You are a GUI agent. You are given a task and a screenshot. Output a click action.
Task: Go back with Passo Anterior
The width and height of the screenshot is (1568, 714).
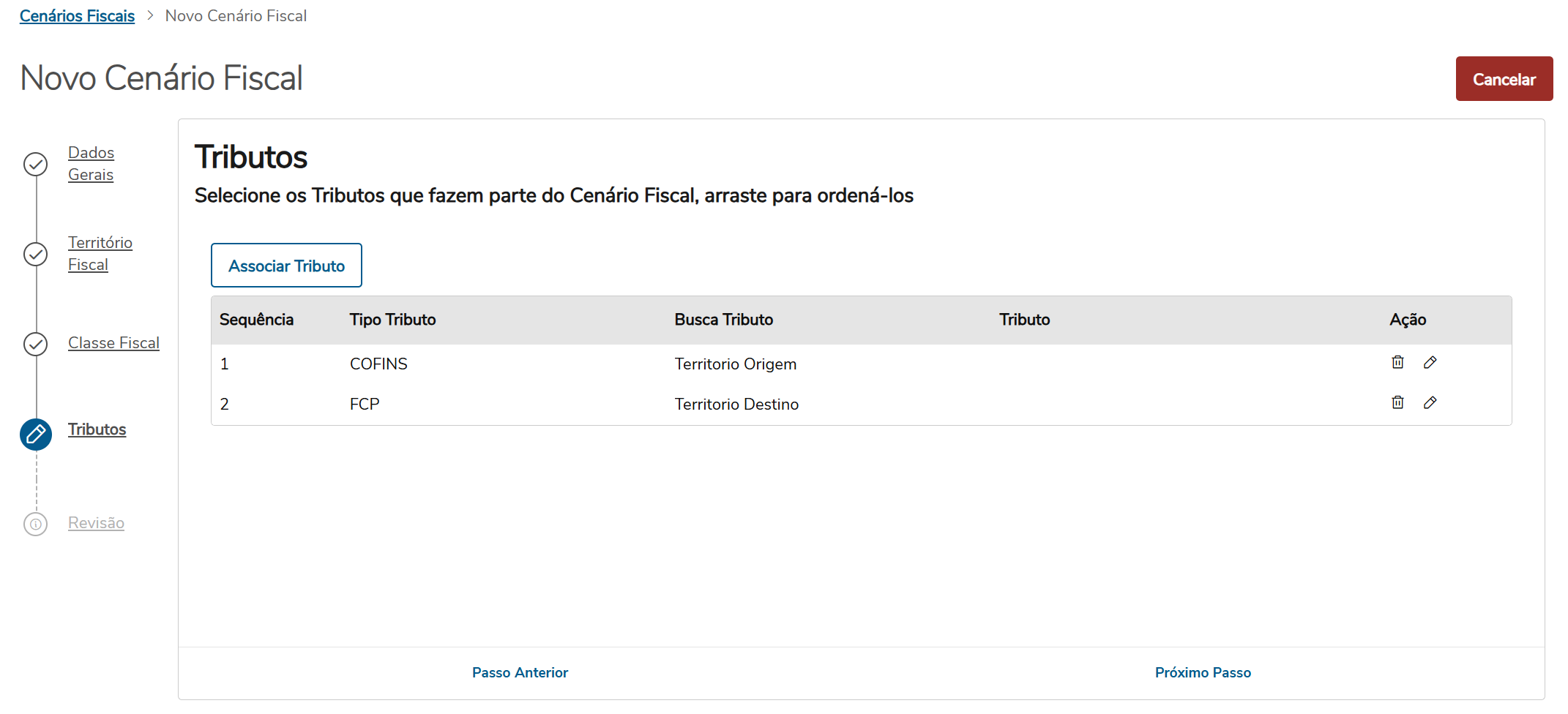tap(520, 672)
